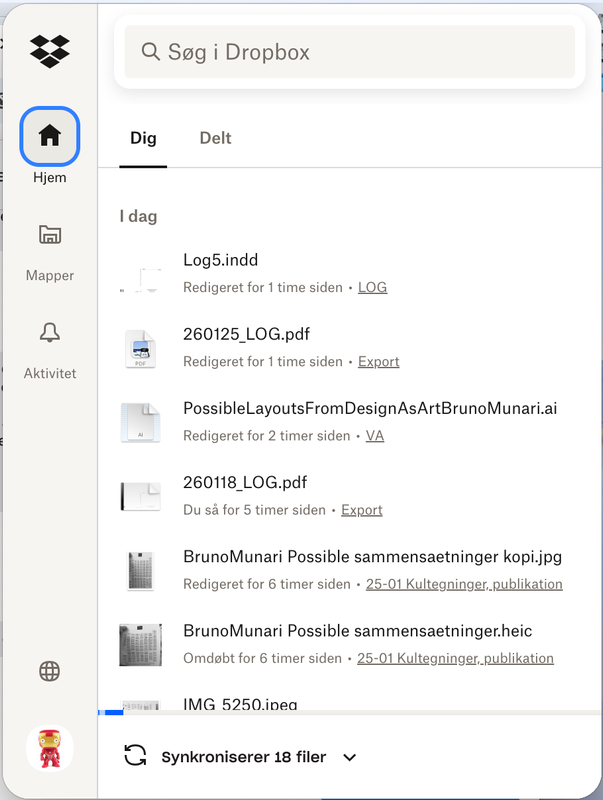Switch to the Delt tab
This screenshot has width=603, height=800.
tap(215, 138)
